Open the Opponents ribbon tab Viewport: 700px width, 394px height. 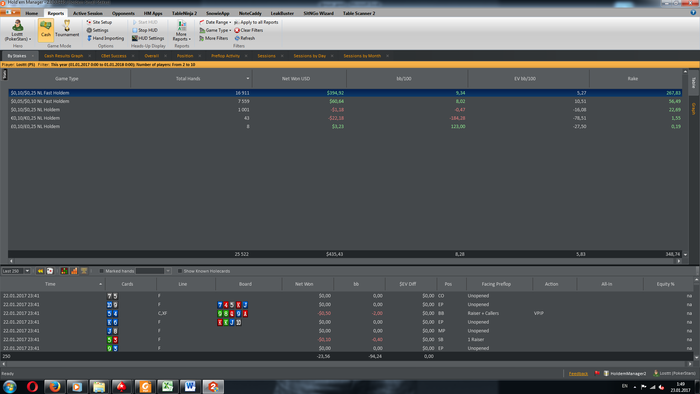123,13
